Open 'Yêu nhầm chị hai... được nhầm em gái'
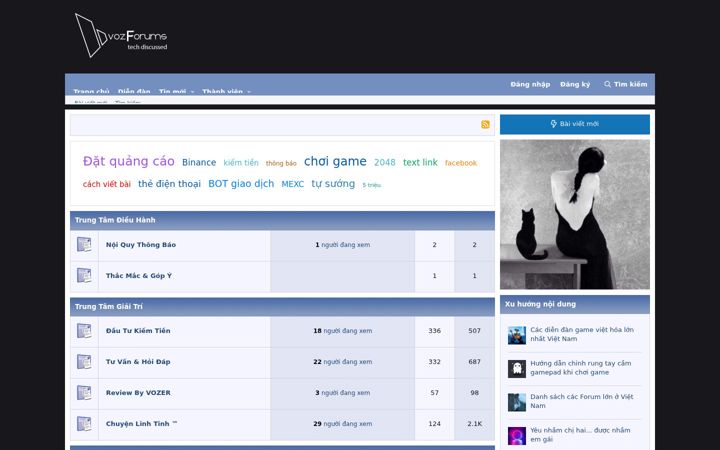Screen dimensions: 720x450 [x=580, y=435]
